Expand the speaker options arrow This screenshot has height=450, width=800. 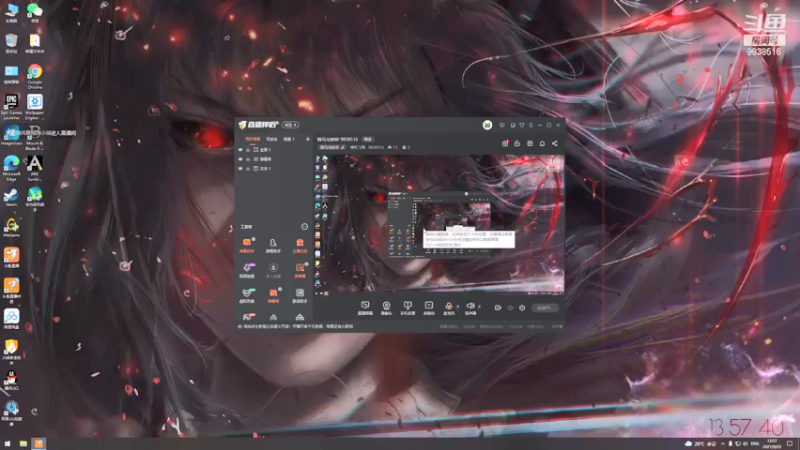(x=479, y=306)
